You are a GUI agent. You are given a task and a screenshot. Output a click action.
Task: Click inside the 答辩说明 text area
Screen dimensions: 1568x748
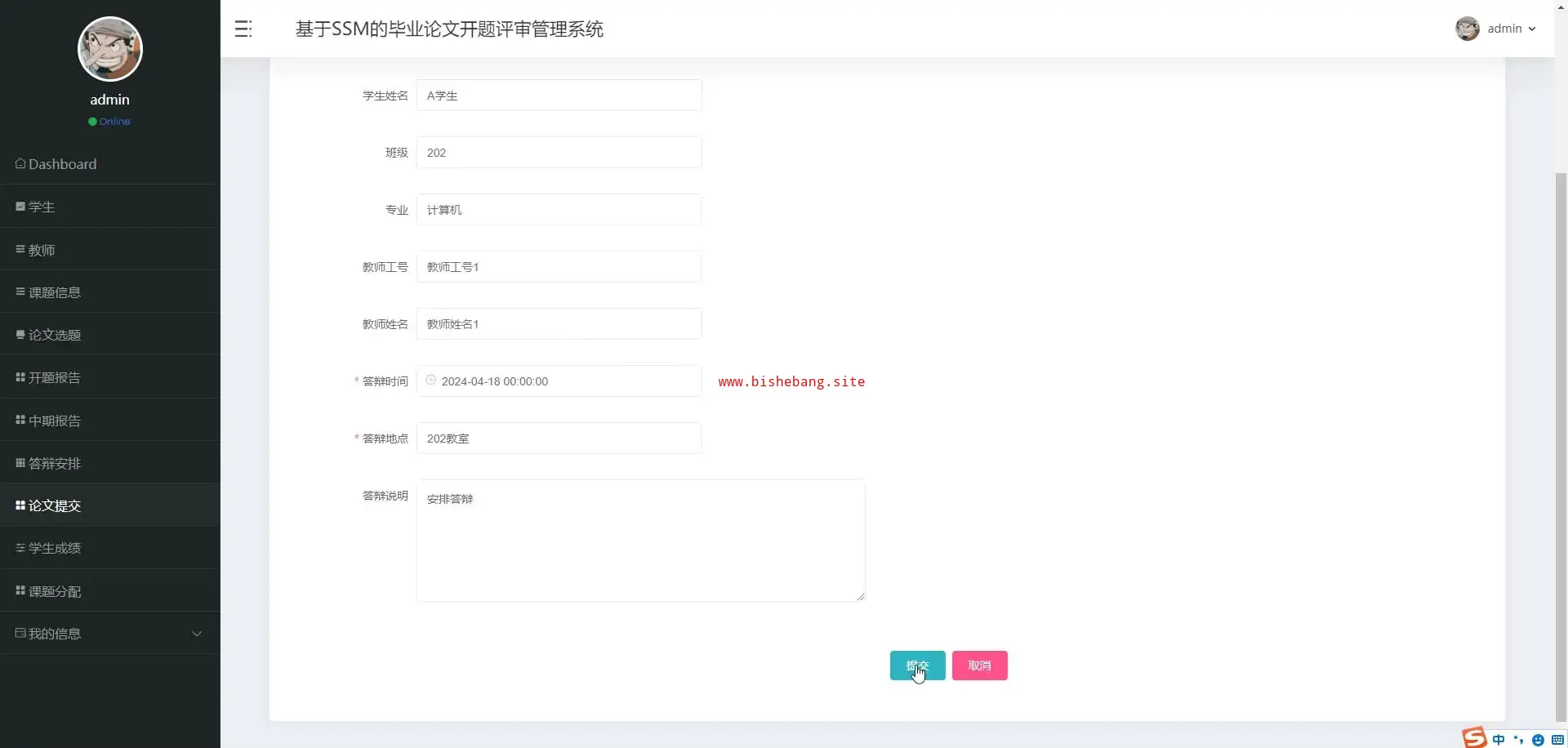pyautogui.click(x=641, y=541)
